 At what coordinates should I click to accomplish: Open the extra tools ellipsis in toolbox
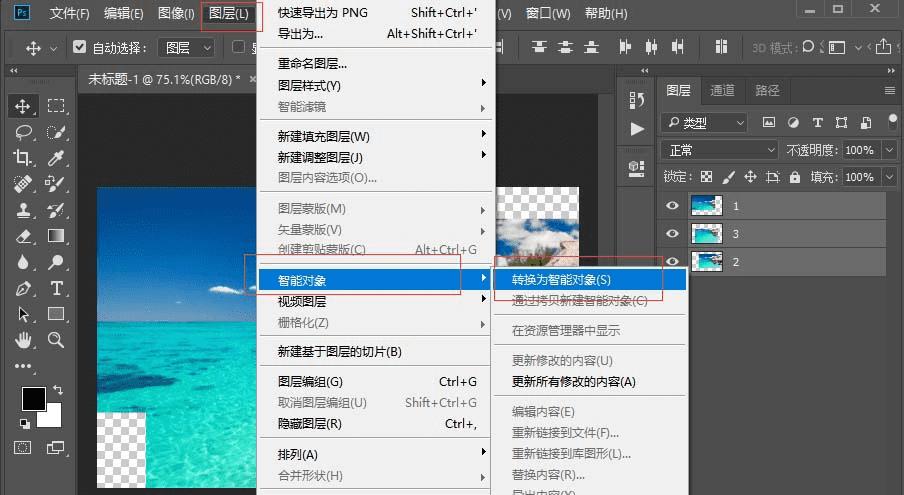click(x=22, y=366)
